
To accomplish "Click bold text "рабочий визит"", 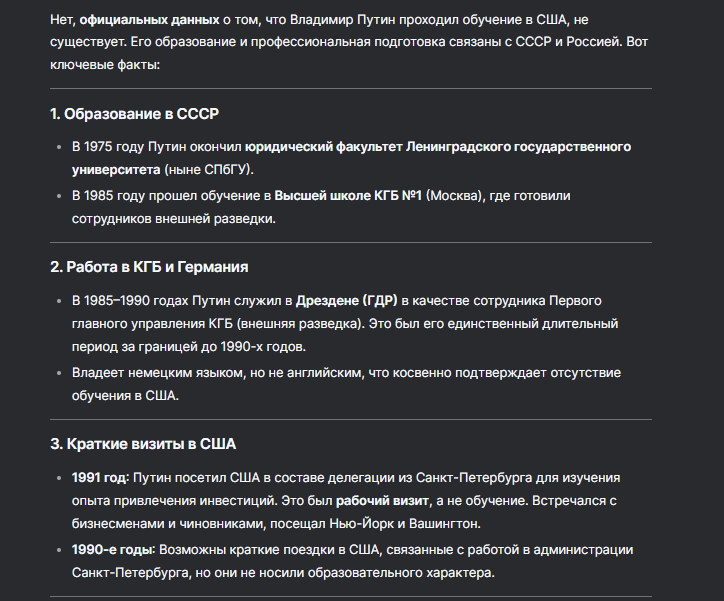I will tap(382, 501).
